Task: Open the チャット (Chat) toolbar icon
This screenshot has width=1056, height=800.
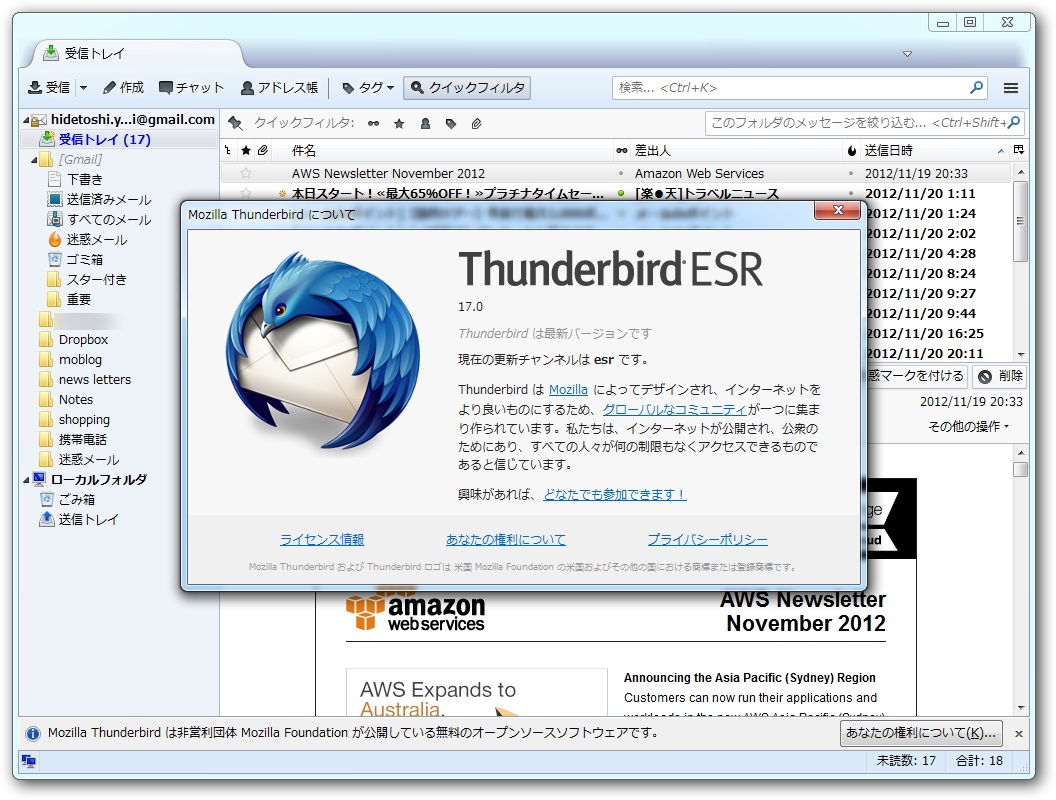Action: coord(190,87)
